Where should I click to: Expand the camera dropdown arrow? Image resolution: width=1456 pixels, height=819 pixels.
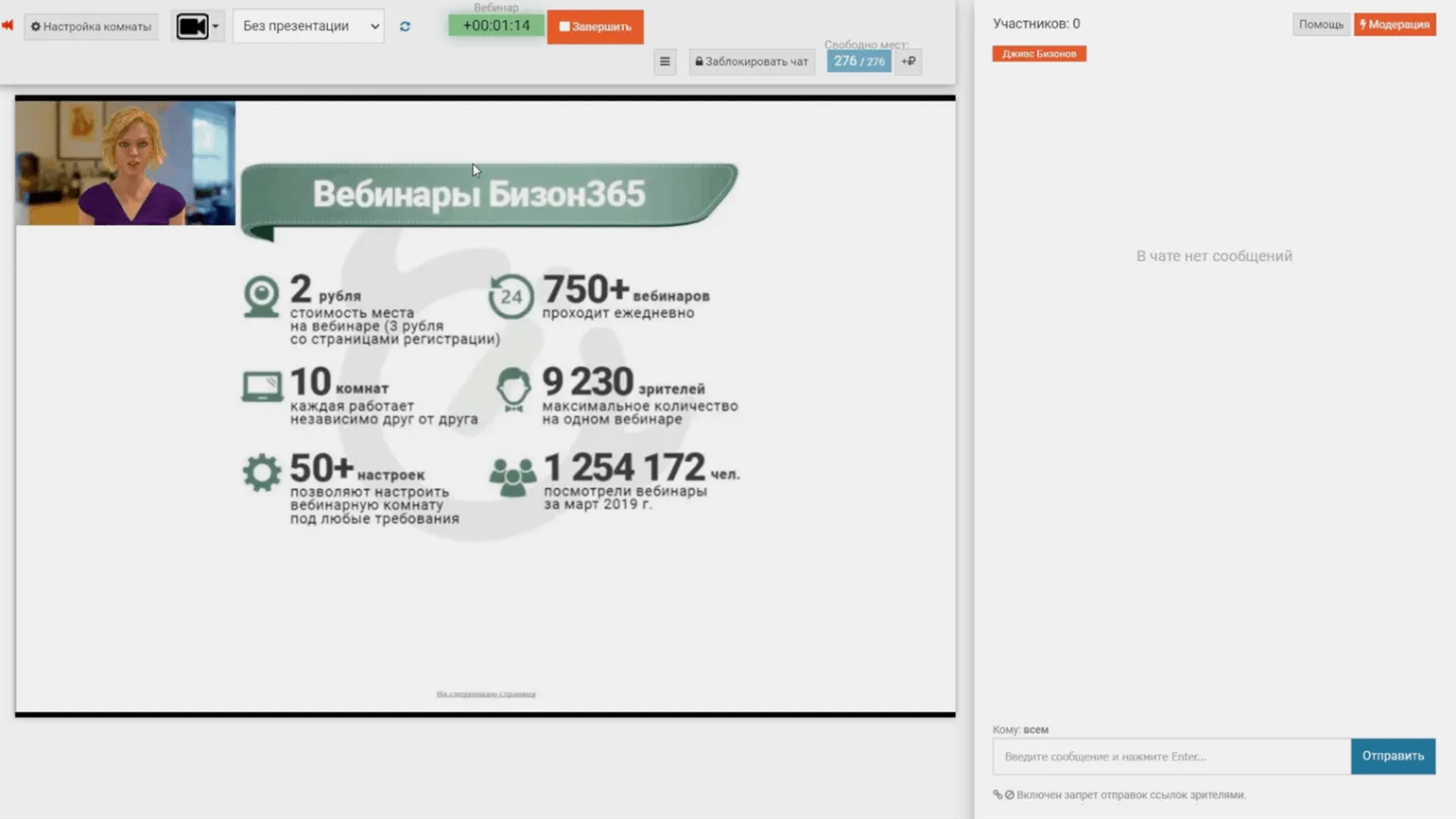tap(216, 26)
